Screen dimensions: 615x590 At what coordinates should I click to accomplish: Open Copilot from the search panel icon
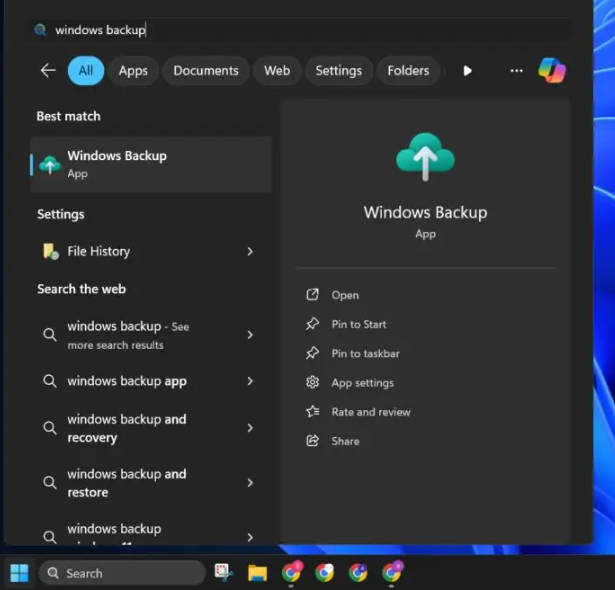552,71
